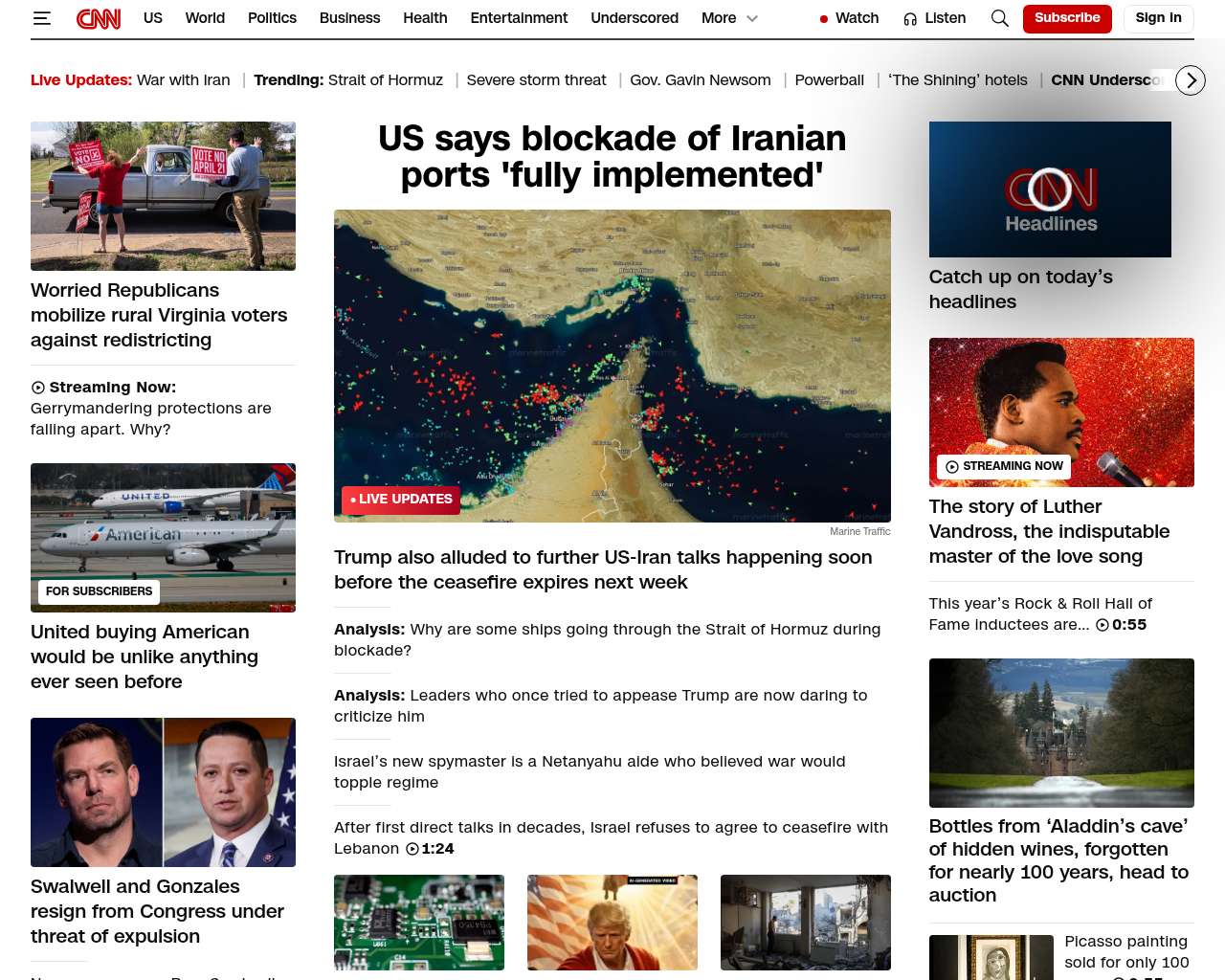Open the Severe storm threat topic
The width and height of the screenshot is (1225, 980).
[x=536, y=80]
